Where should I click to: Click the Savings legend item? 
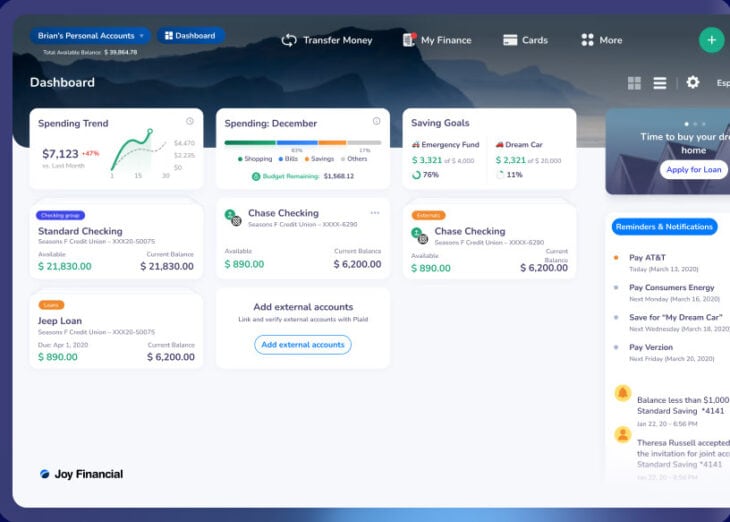319,159
